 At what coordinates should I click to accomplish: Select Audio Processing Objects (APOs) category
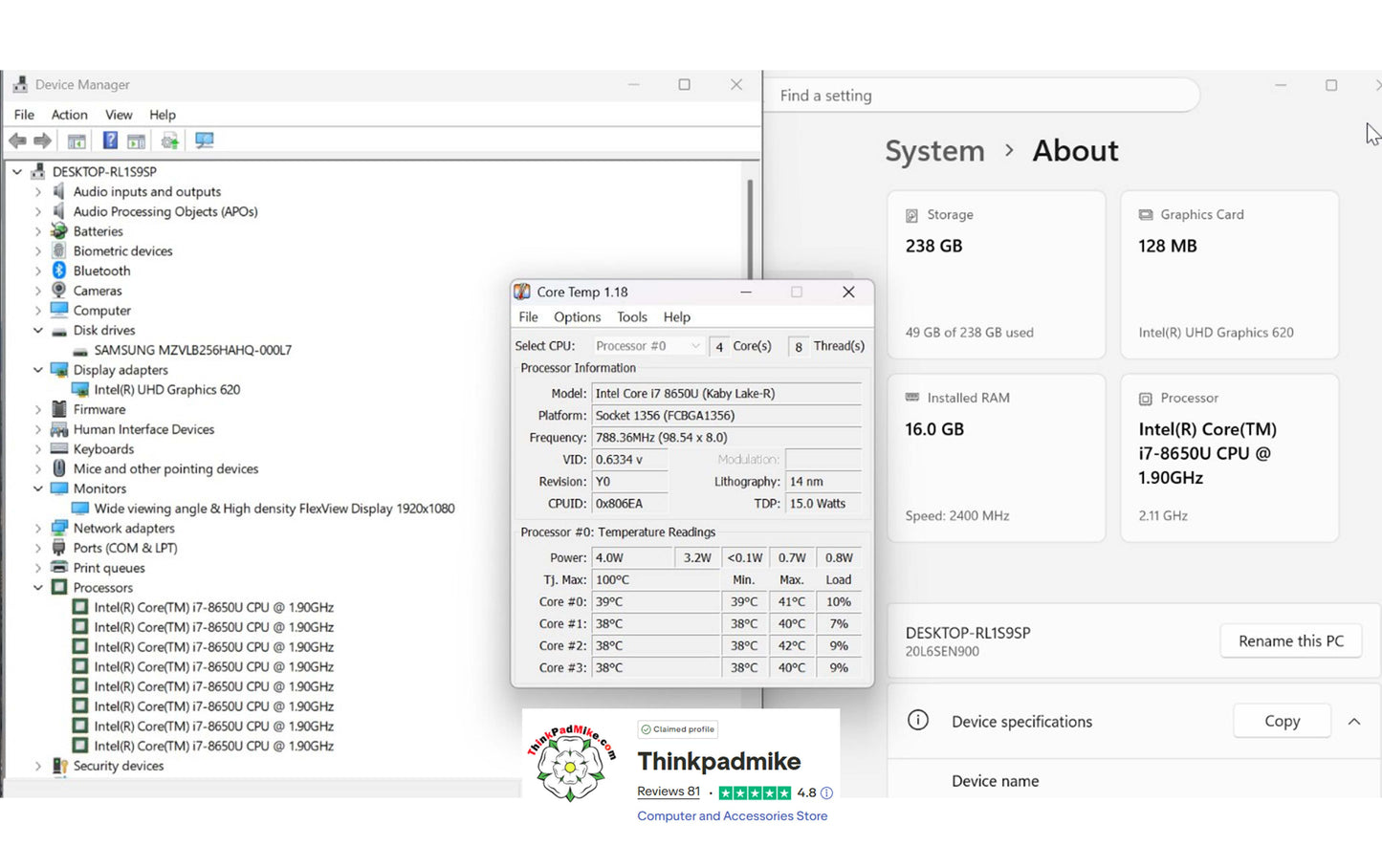(x=165, y=211)
